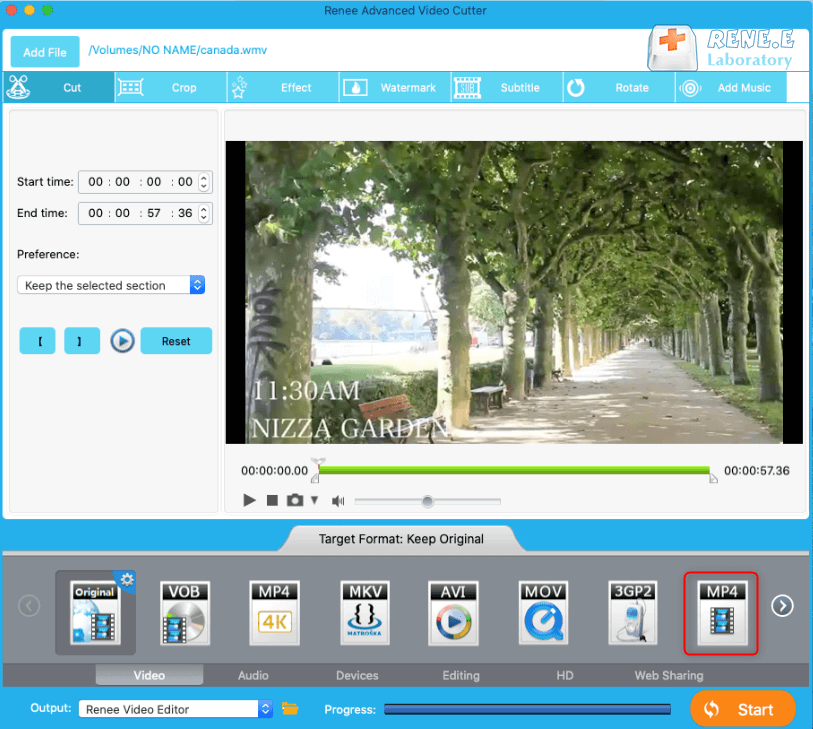Open settings gear on Original format

point(127,580)
